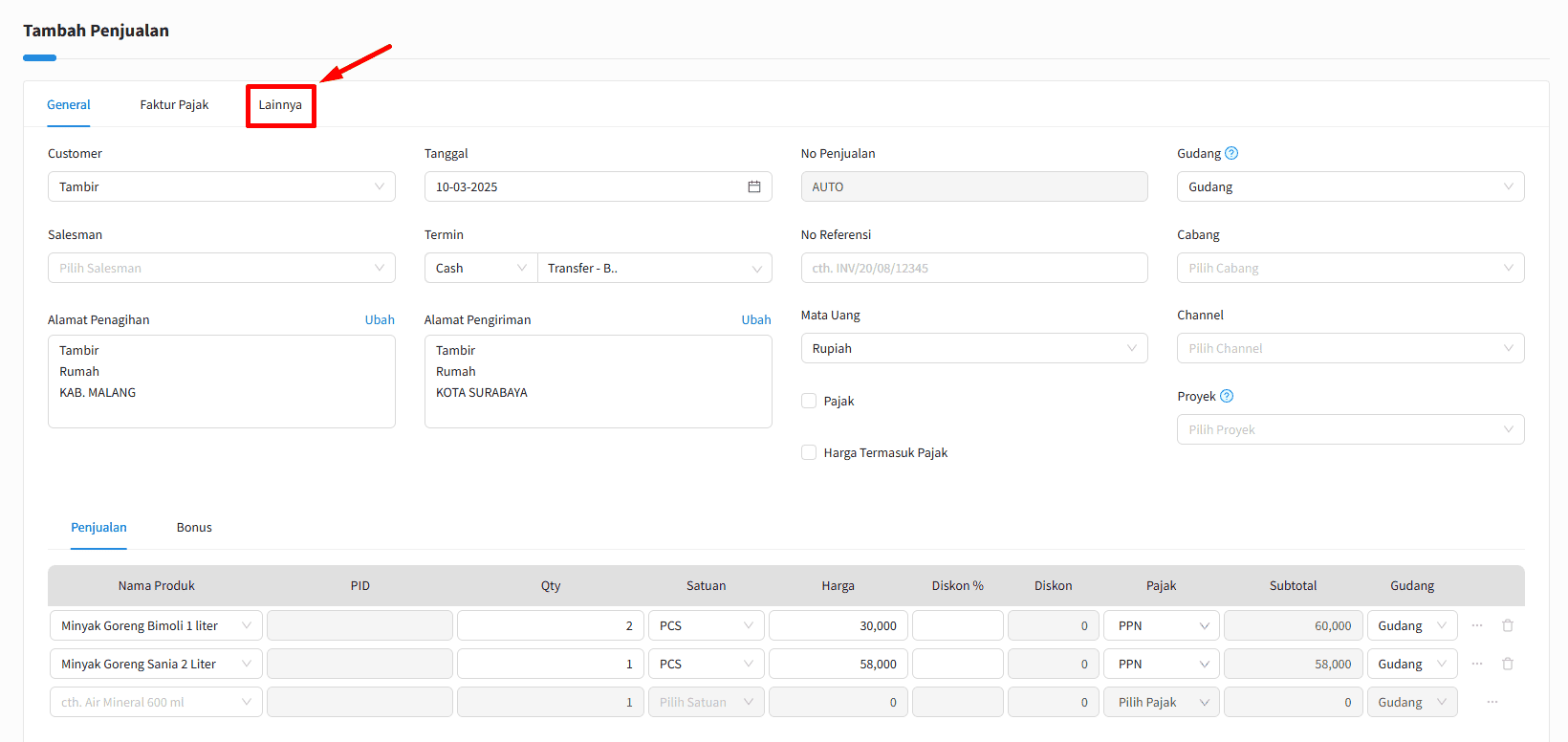Click the help icon next to Gudang
Image resolution: width=1568 pixels, height=742 pixels.
pos(1231,153)
